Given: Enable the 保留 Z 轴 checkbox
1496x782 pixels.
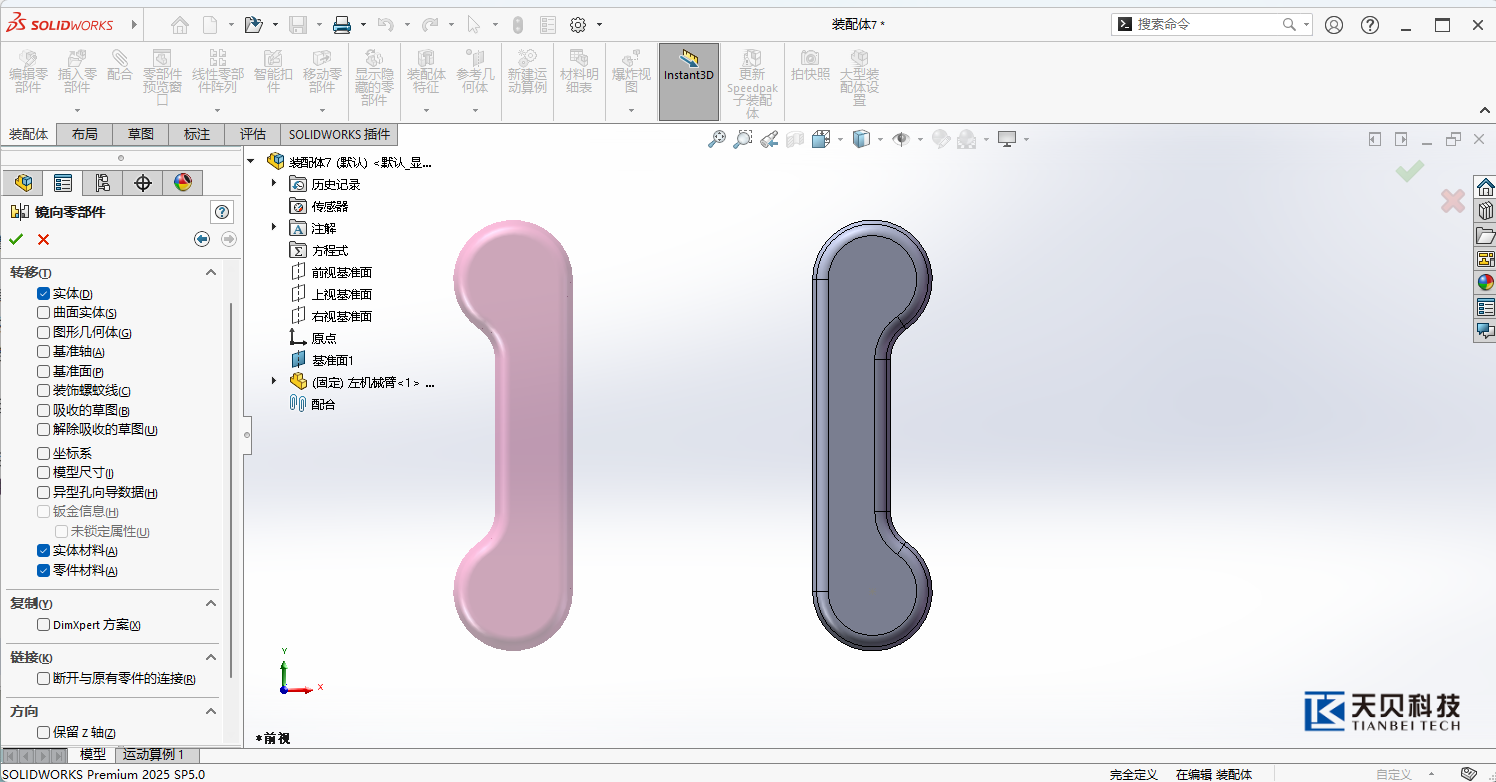Looking at the screenshot, I should pyautogui.click(x=44, y=733).
